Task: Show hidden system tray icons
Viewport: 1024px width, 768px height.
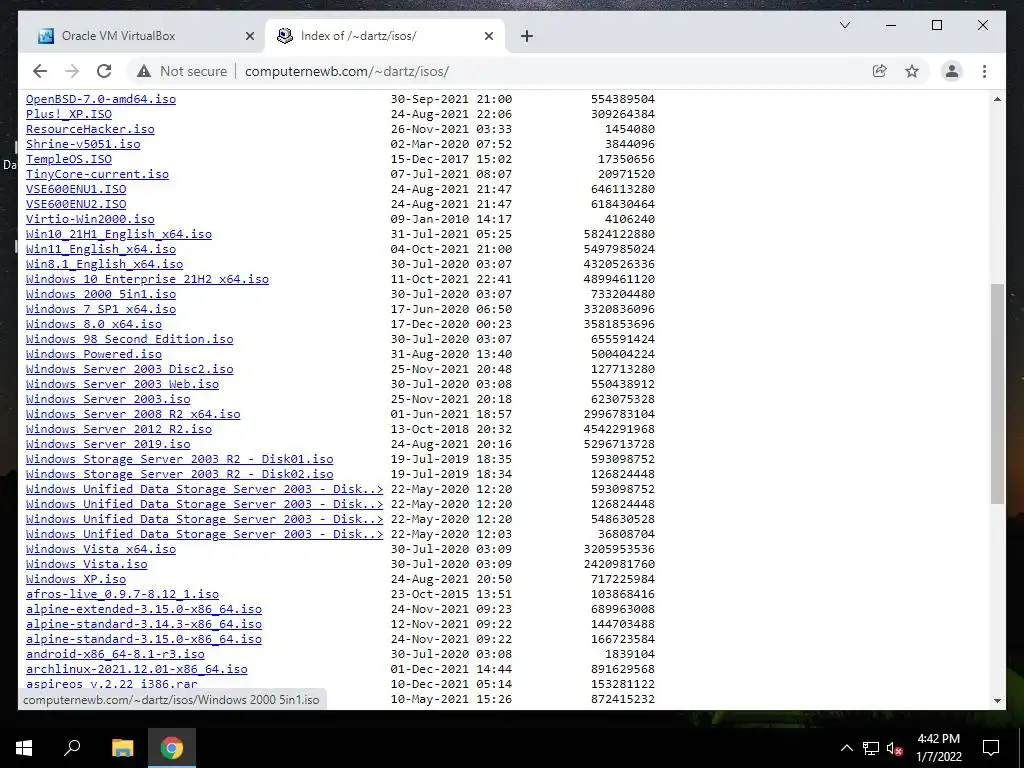Action: coord(846,748)
